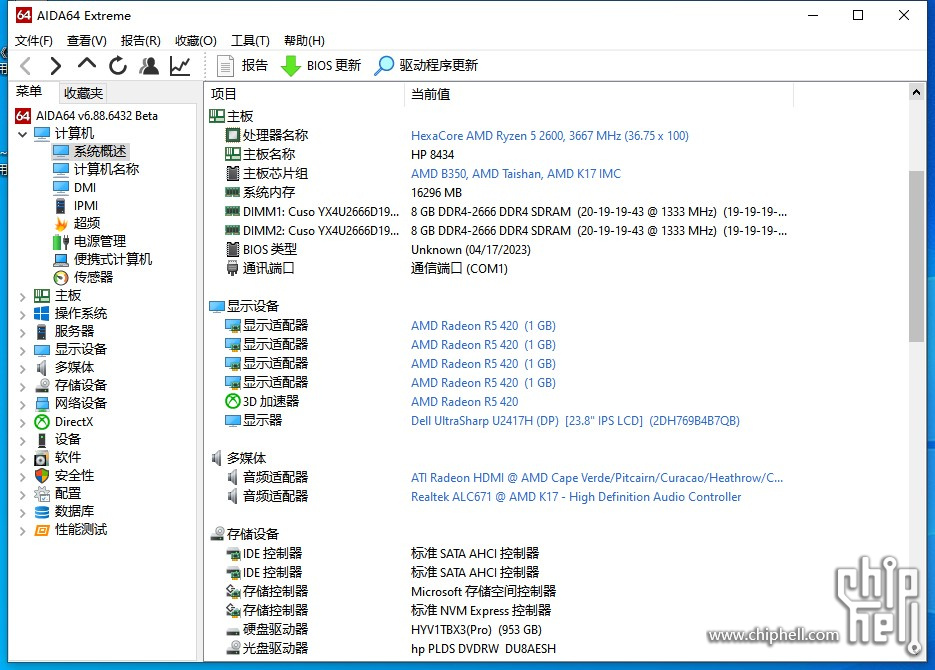Click the scrollbar up arrow
The width and height of the screenshot is (935, 670).
[x=916, y=92]
